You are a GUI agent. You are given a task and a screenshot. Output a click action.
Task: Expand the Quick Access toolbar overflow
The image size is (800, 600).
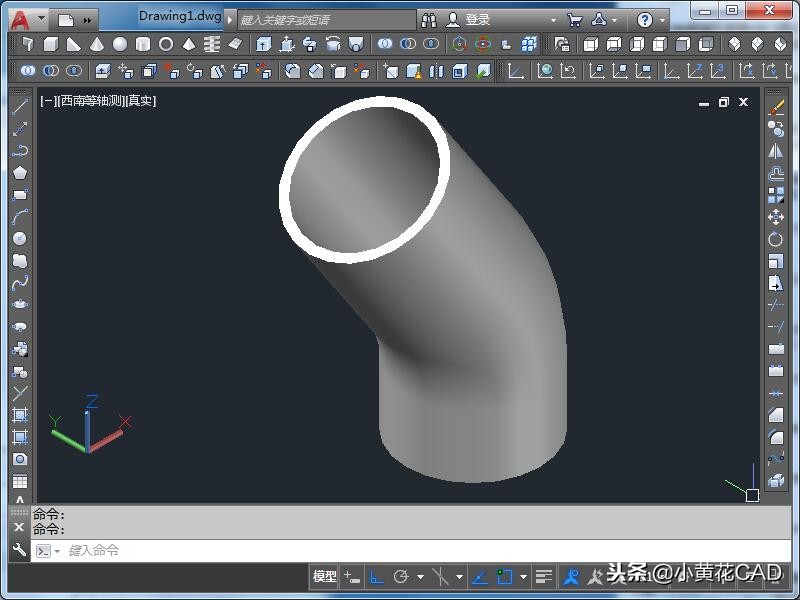tap(87, 20)
